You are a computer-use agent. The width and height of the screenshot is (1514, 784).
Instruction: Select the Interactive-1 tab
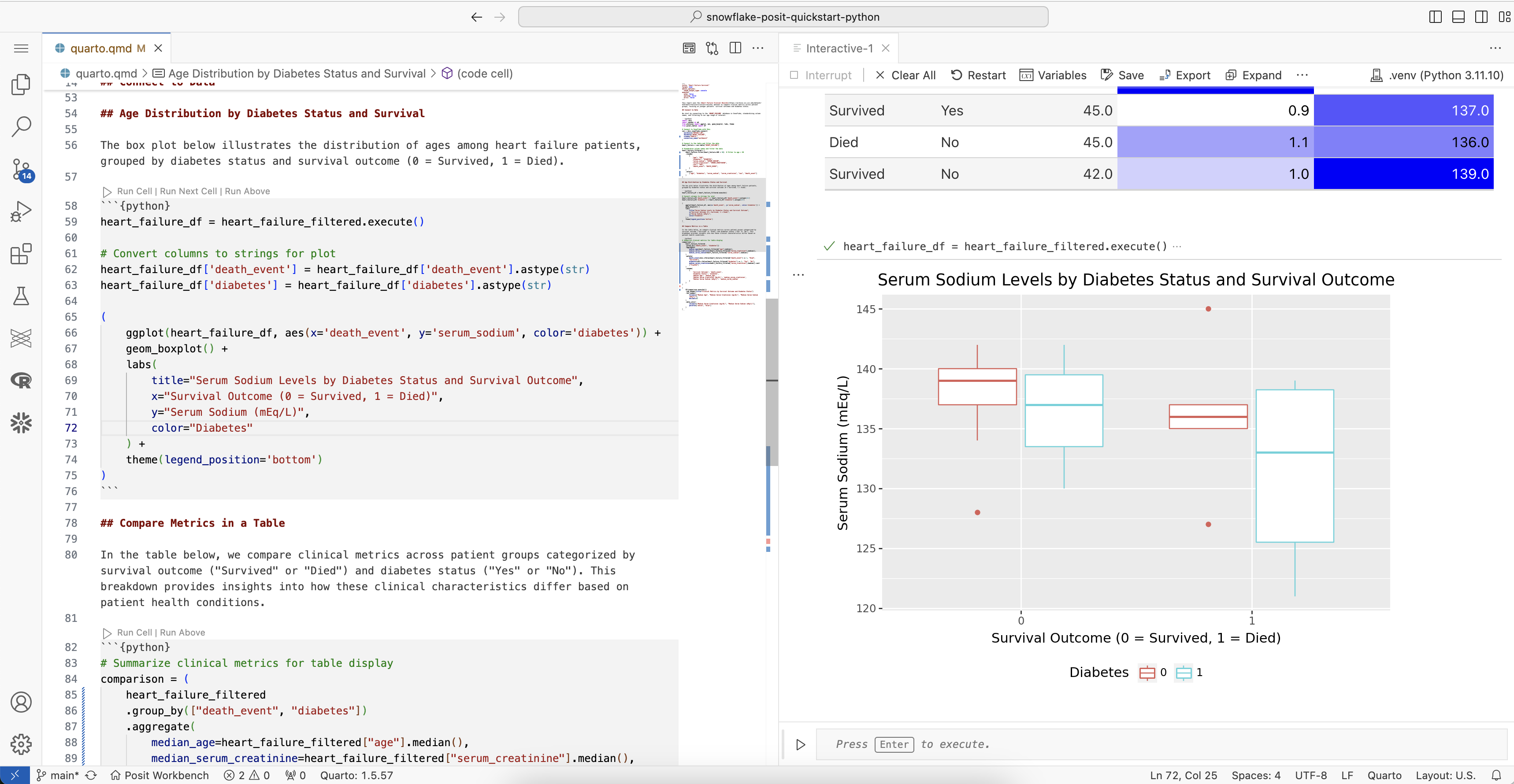click(839, 48)
